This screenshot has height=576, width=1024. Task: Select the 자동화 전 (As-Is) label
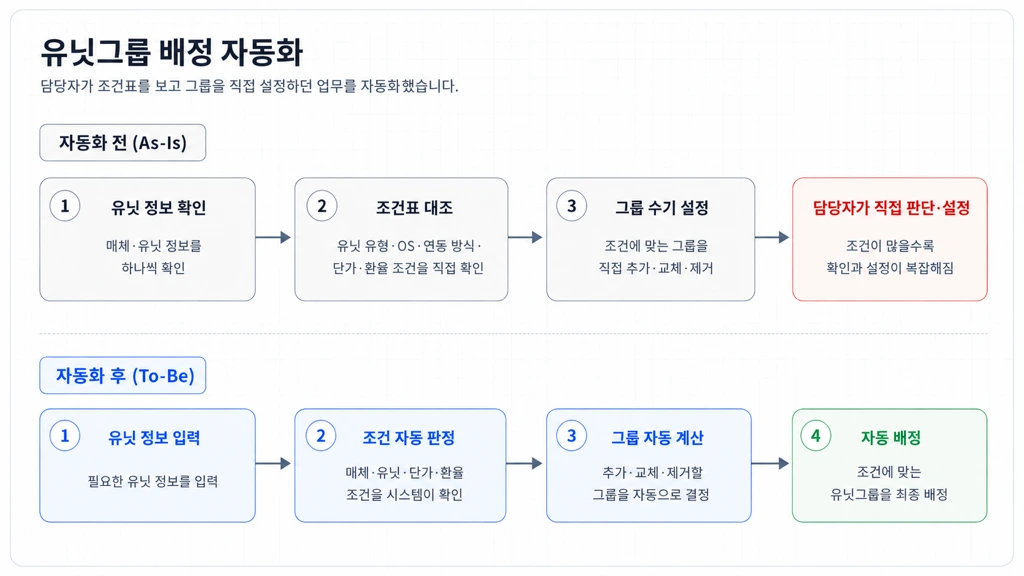[x=123, y=142]
